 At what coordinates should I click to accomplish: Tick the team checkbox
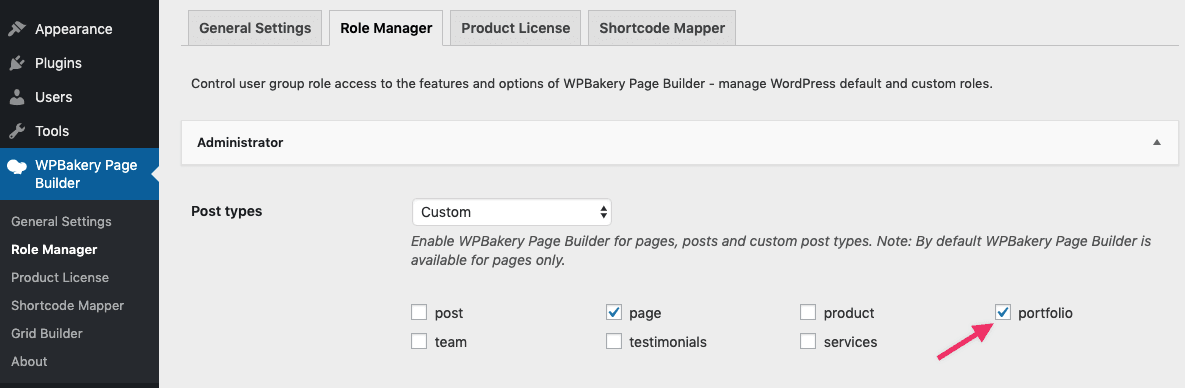tap(419, 342)
